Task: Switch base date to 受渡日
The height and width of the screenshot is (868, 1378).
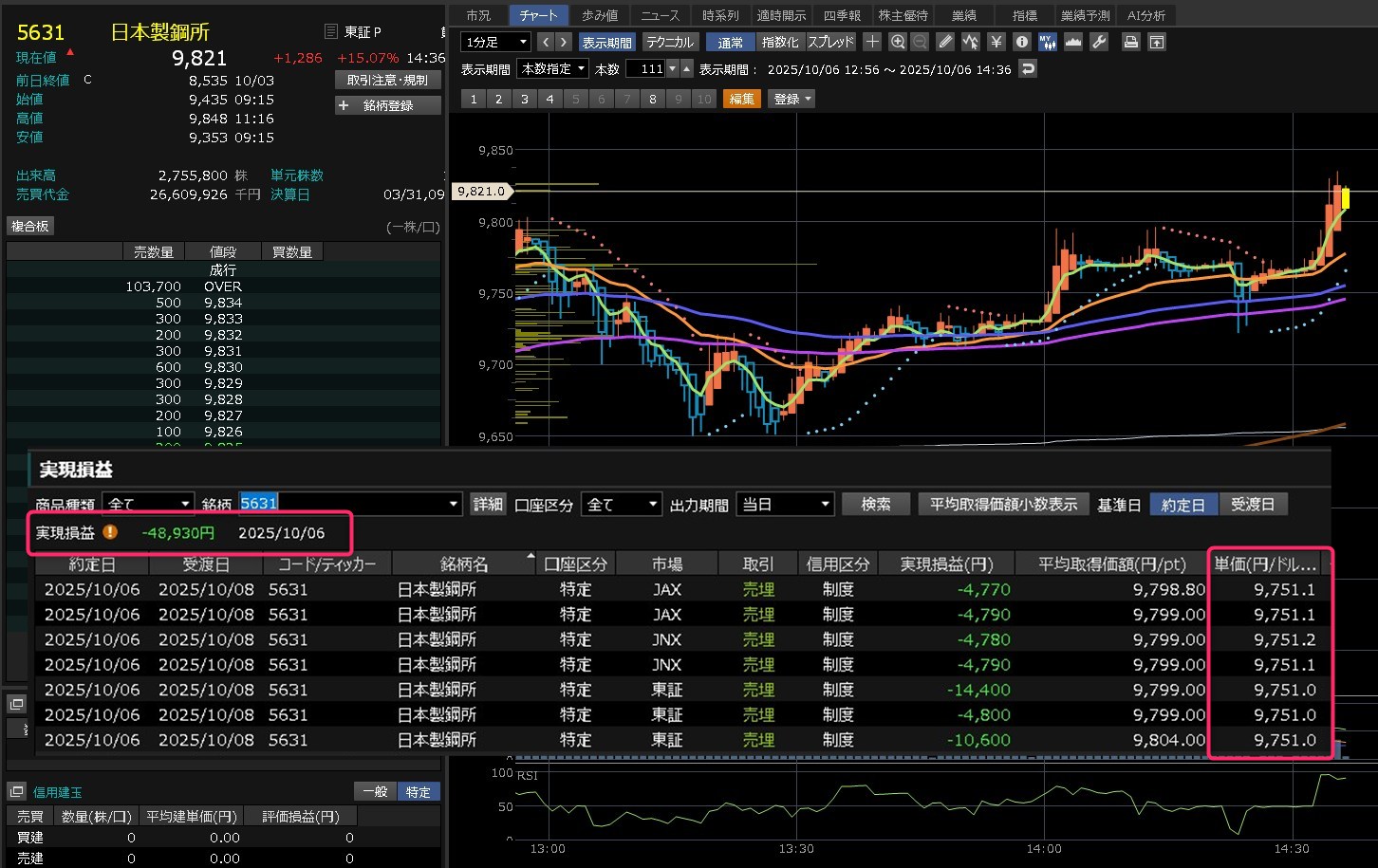Action: tap(1253, 505)
